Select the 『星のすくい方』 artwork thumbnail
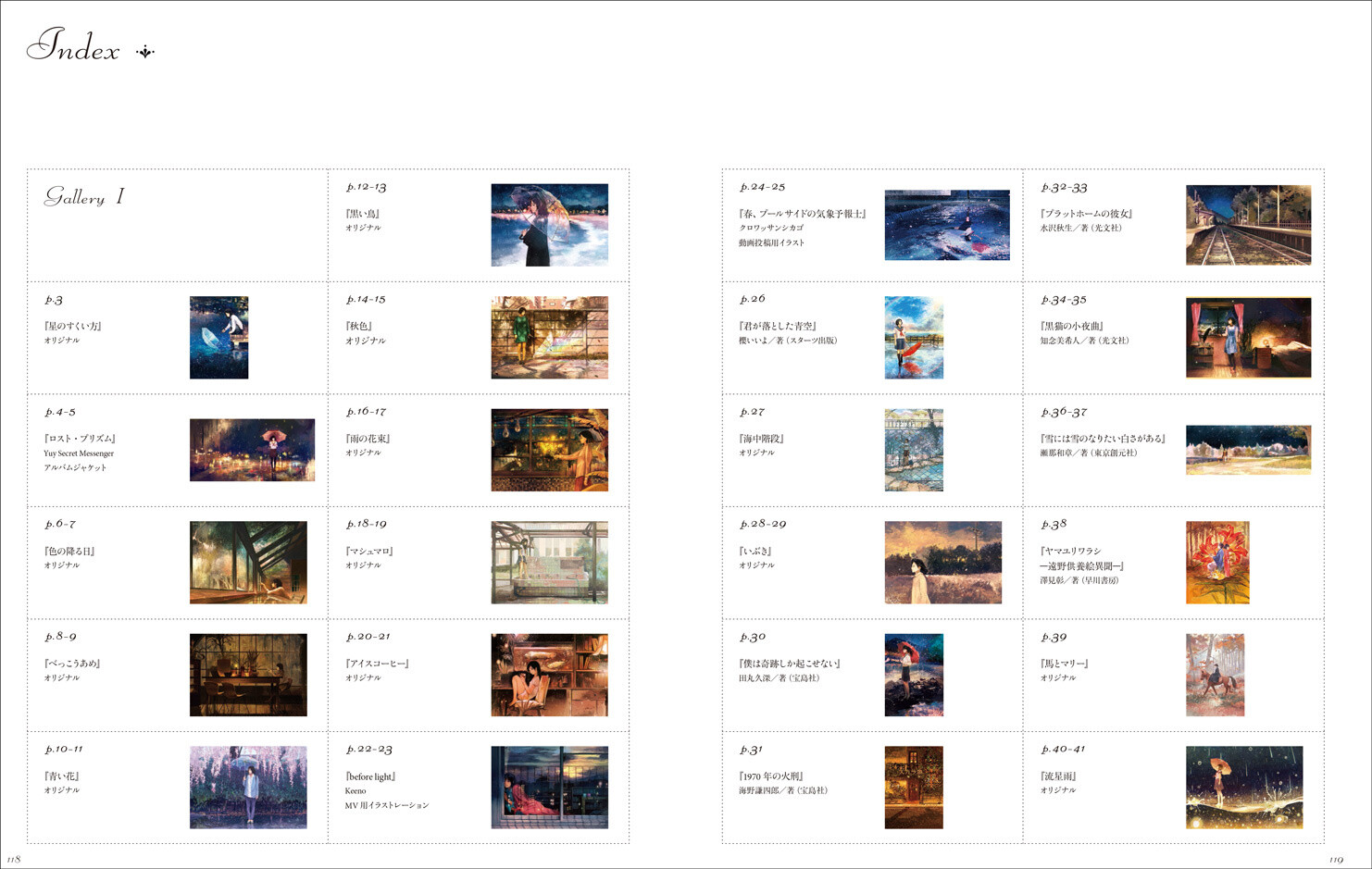This screenshot has height=869, width=1372. [x=218, y=338]
